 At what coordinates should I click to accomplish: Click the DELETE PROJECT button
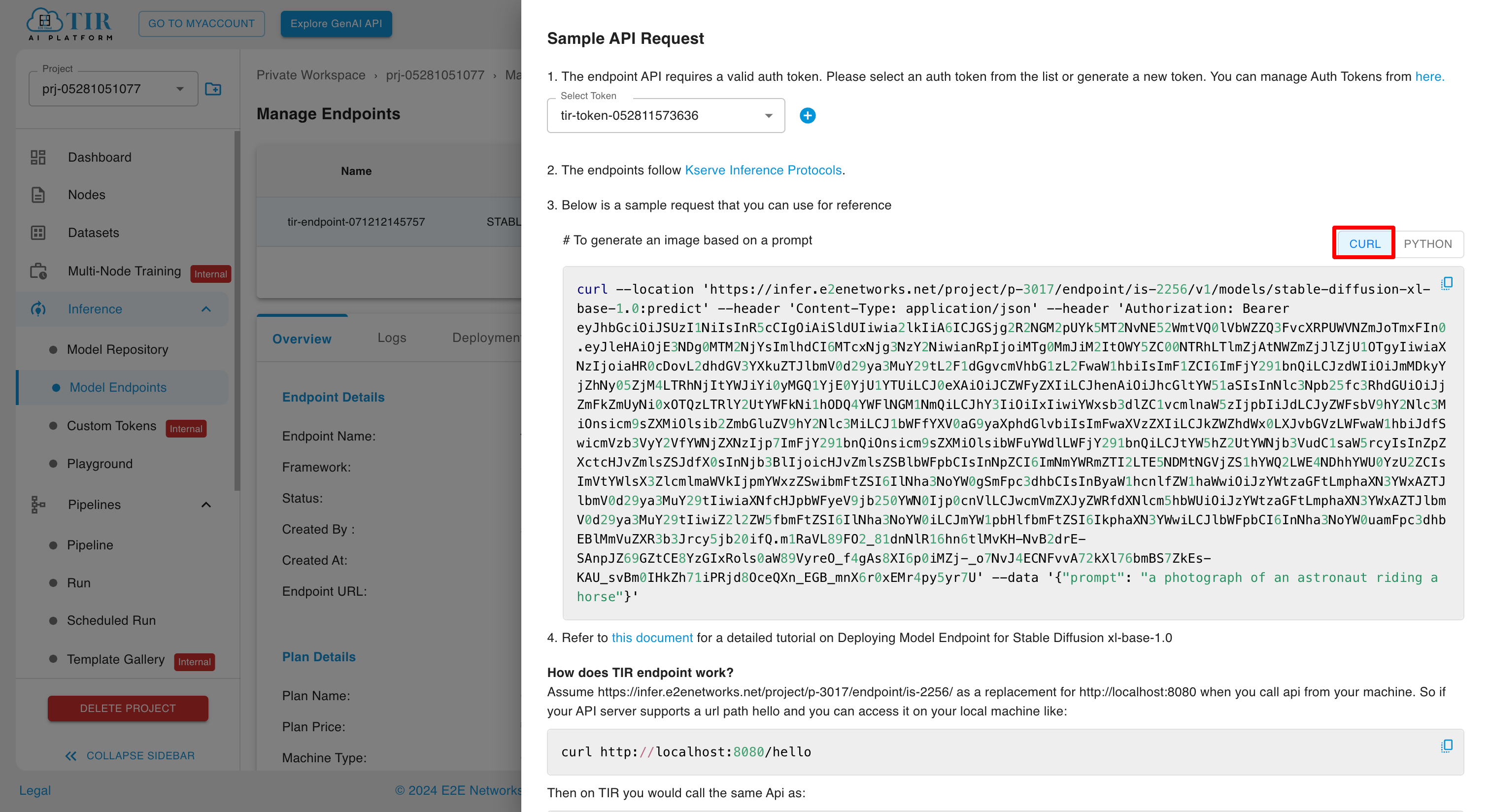pyautogui.click(x=128, y=708)
